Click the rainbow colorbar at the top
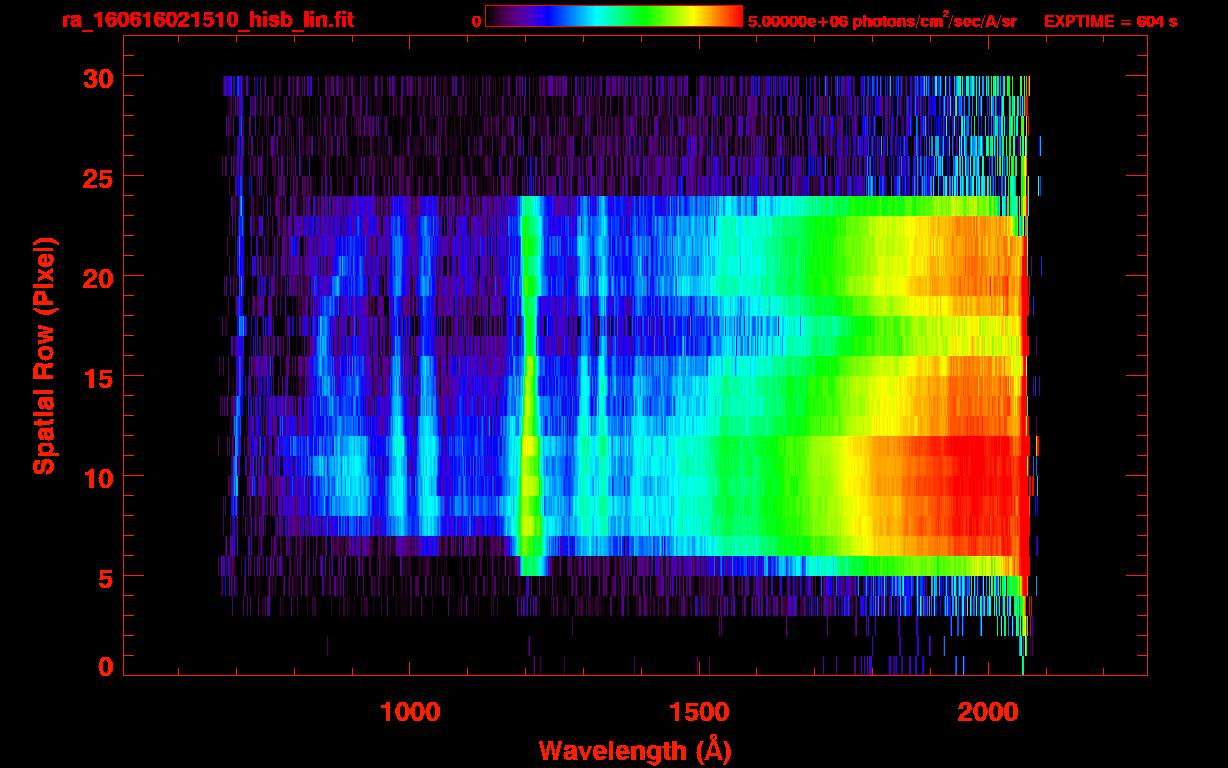The width and height of the screenshot is (1228, 768). click(613, 17)
